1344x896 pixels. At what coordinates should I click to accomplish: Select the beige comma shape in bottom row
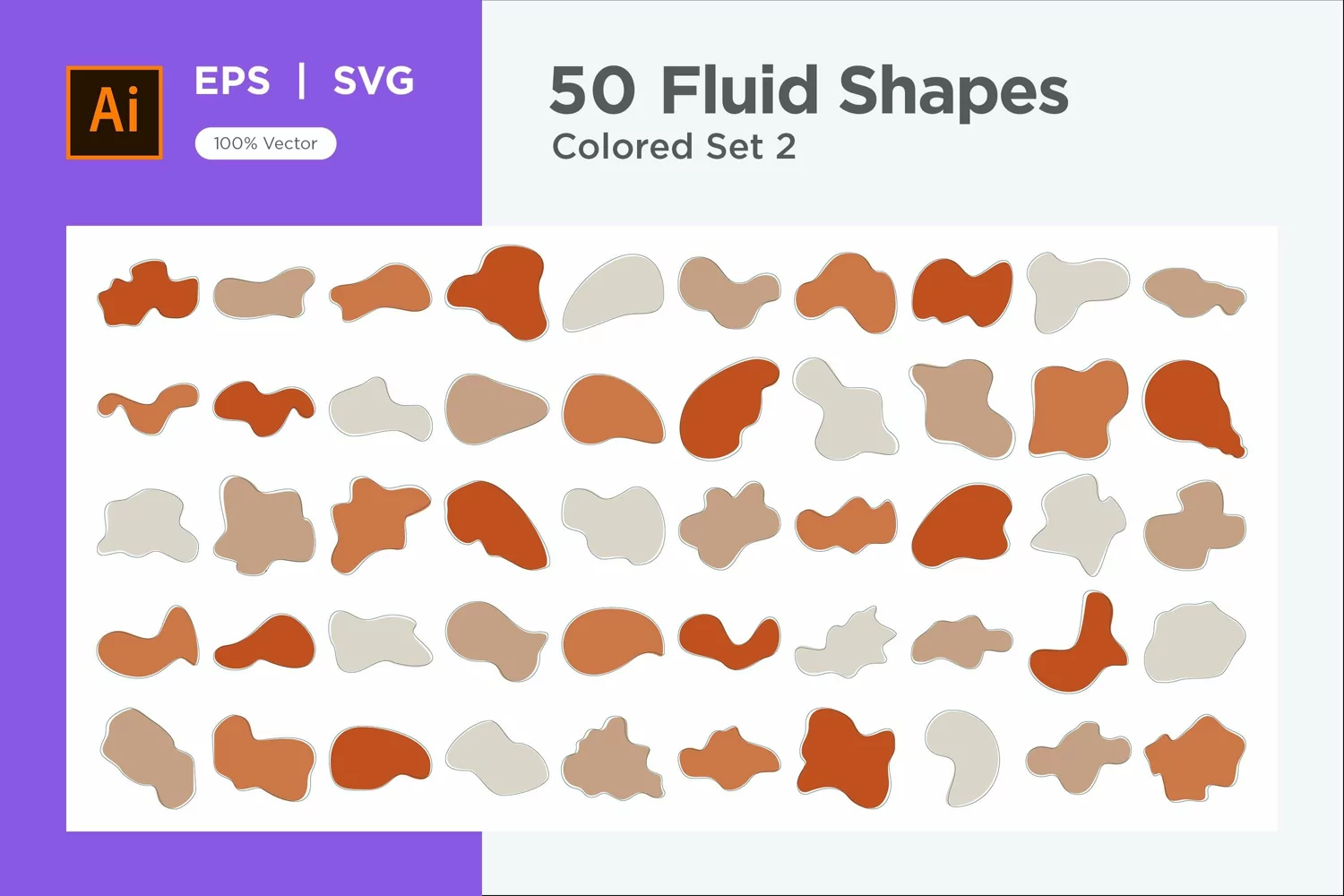(x=962, y=758)
